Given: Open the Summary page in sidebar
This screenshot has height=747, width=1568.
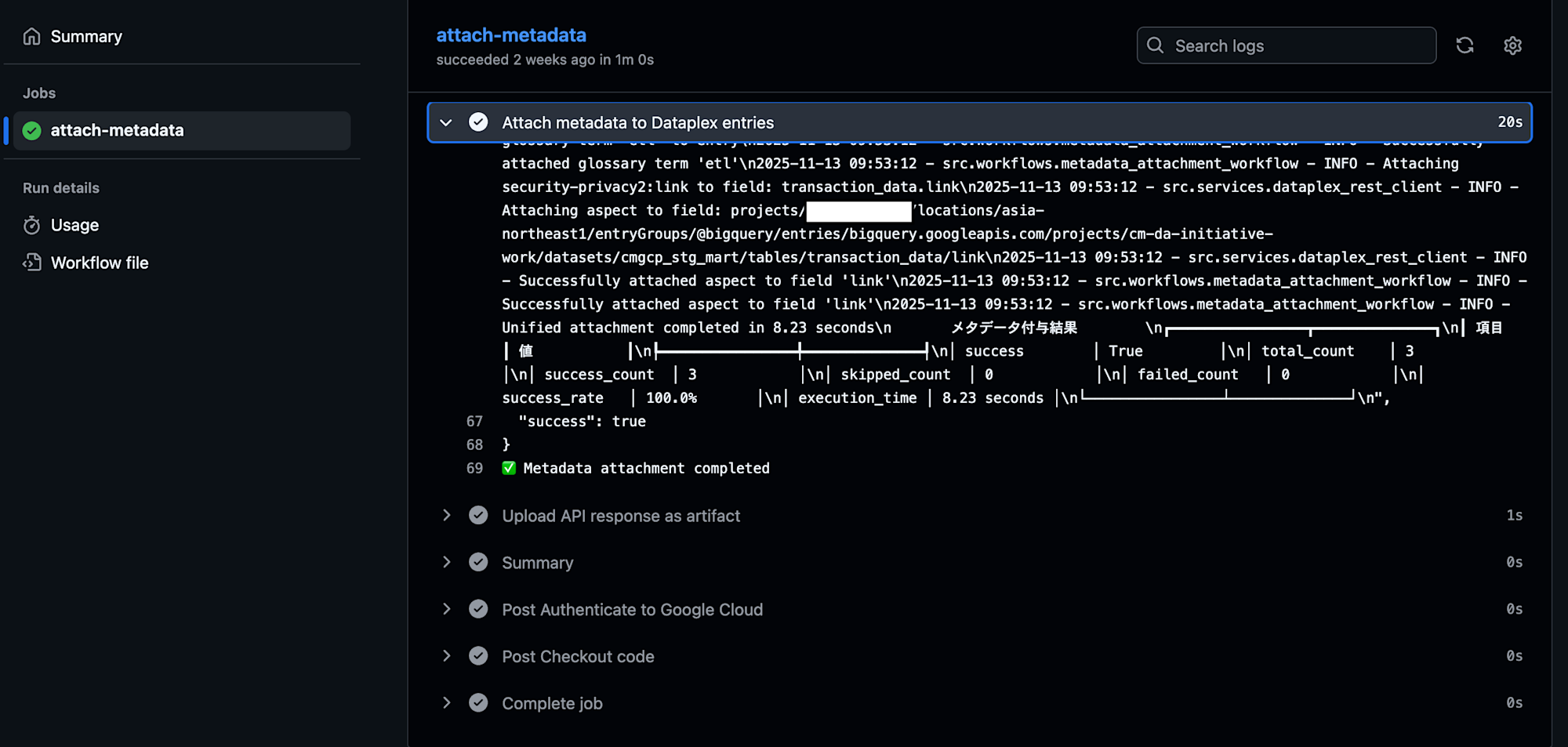Looking at the screenshot, I should [86, 37].
